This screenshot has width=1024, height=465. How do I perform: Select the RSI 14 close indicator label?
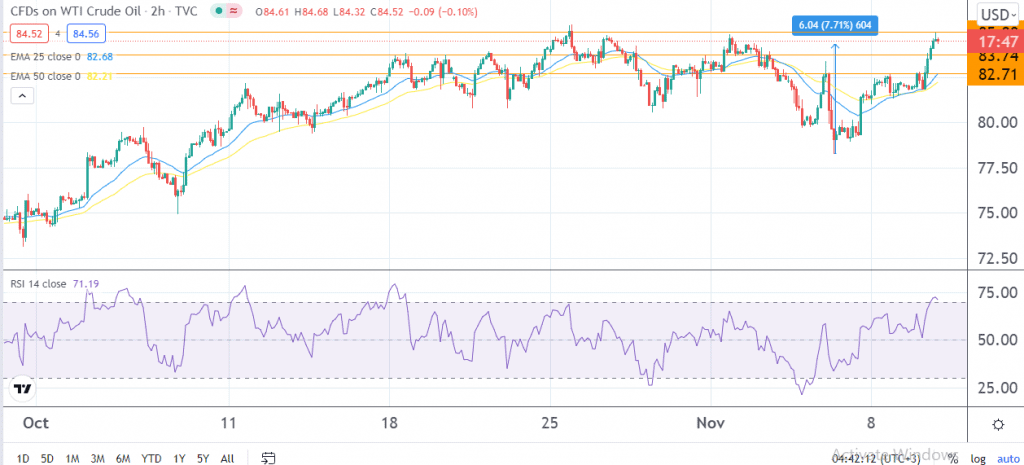(38, 283)
